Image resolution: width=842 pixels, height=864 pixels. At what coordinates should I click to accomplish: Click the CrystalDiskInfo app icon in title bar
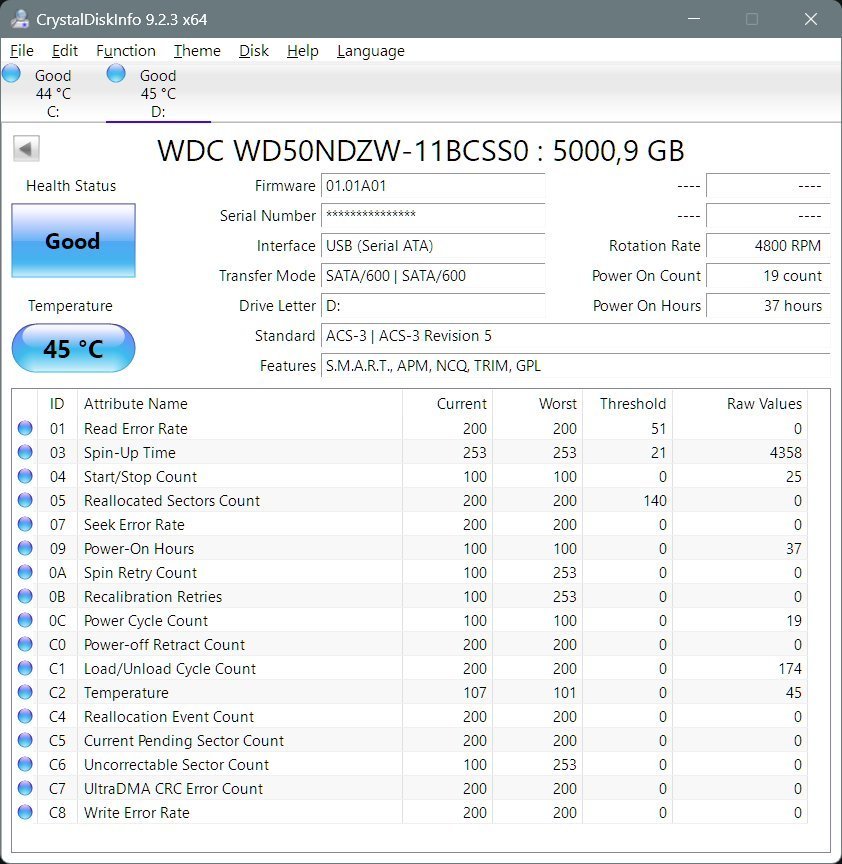click(19, 19)
